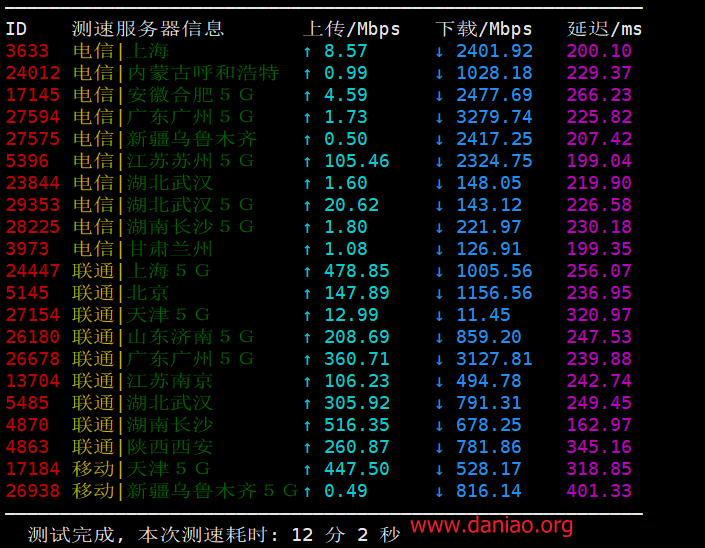This screenshot has height=548, width=705.
Task: Select server ID 3633
Action: click(27, 51)
